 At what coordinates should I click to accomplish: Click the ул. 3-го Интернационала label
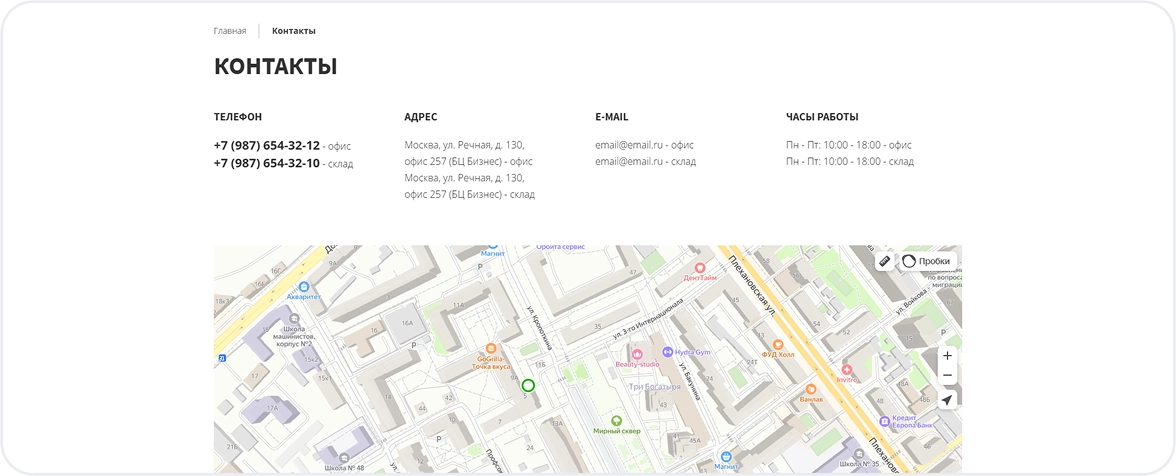click(x=647, y=318)
